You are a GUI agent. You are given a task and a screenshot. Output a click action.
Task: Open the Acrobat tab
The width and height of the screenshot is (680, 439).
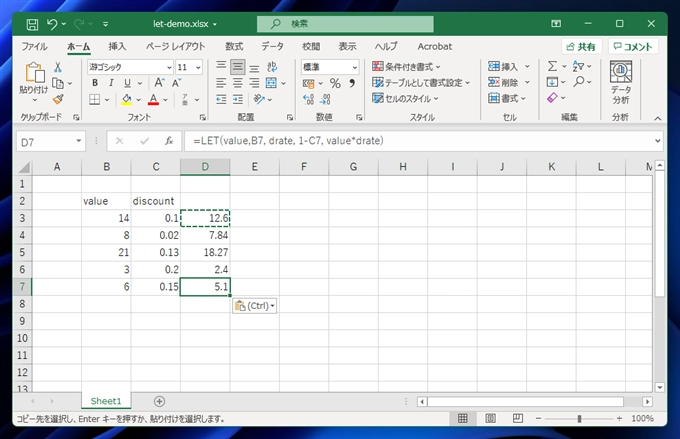pos(435,46)
